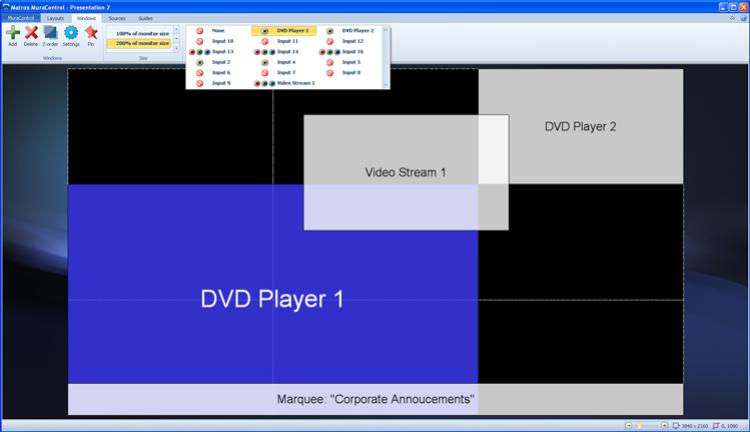Set size to 100% of monitor size
Viewport: 750px width, 432px height.
coord(141,34)
